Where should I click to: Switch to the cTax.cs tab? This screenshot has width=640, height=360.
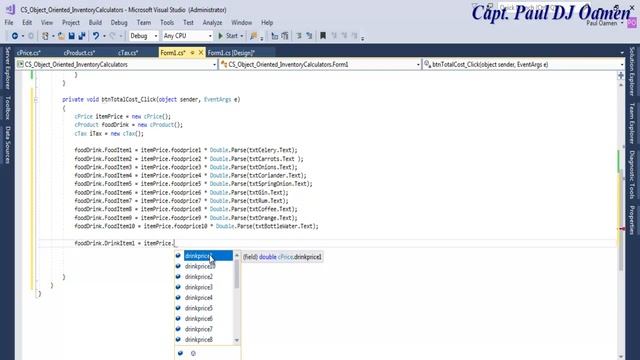tap(128, 53)
